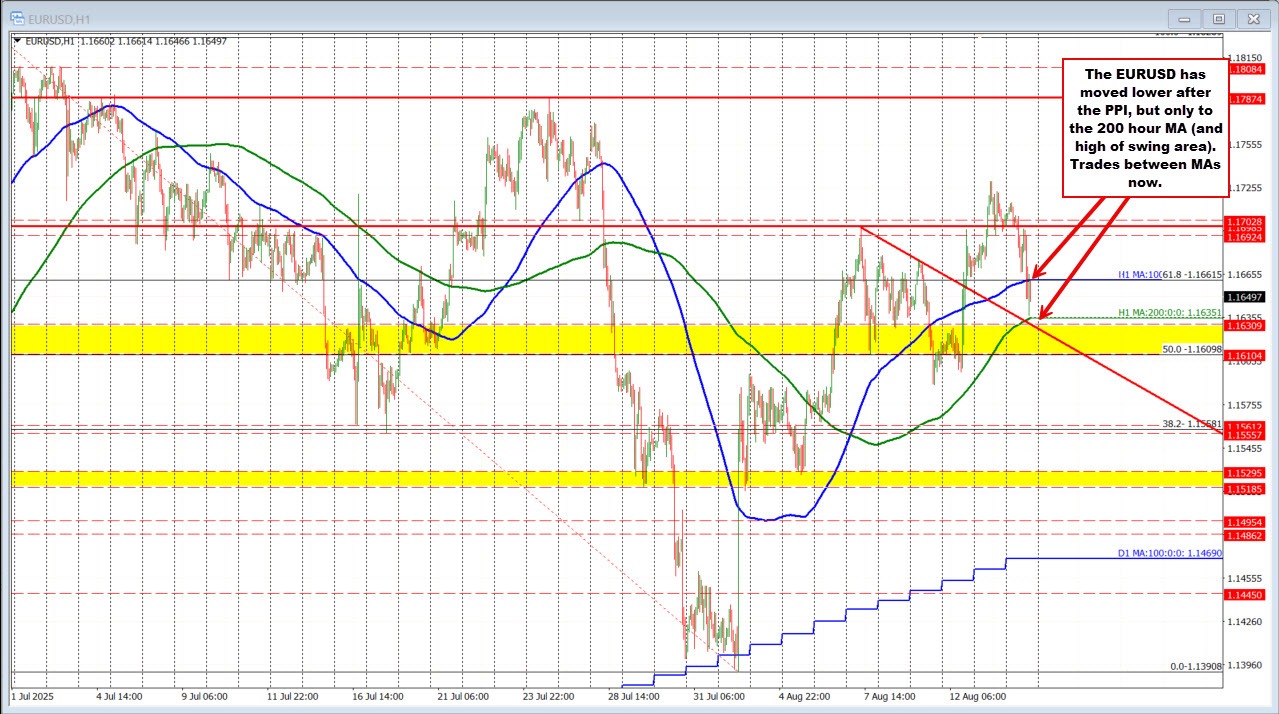
Task: Click the 1.16309 red price label
Action: [x=1246, y=326]
